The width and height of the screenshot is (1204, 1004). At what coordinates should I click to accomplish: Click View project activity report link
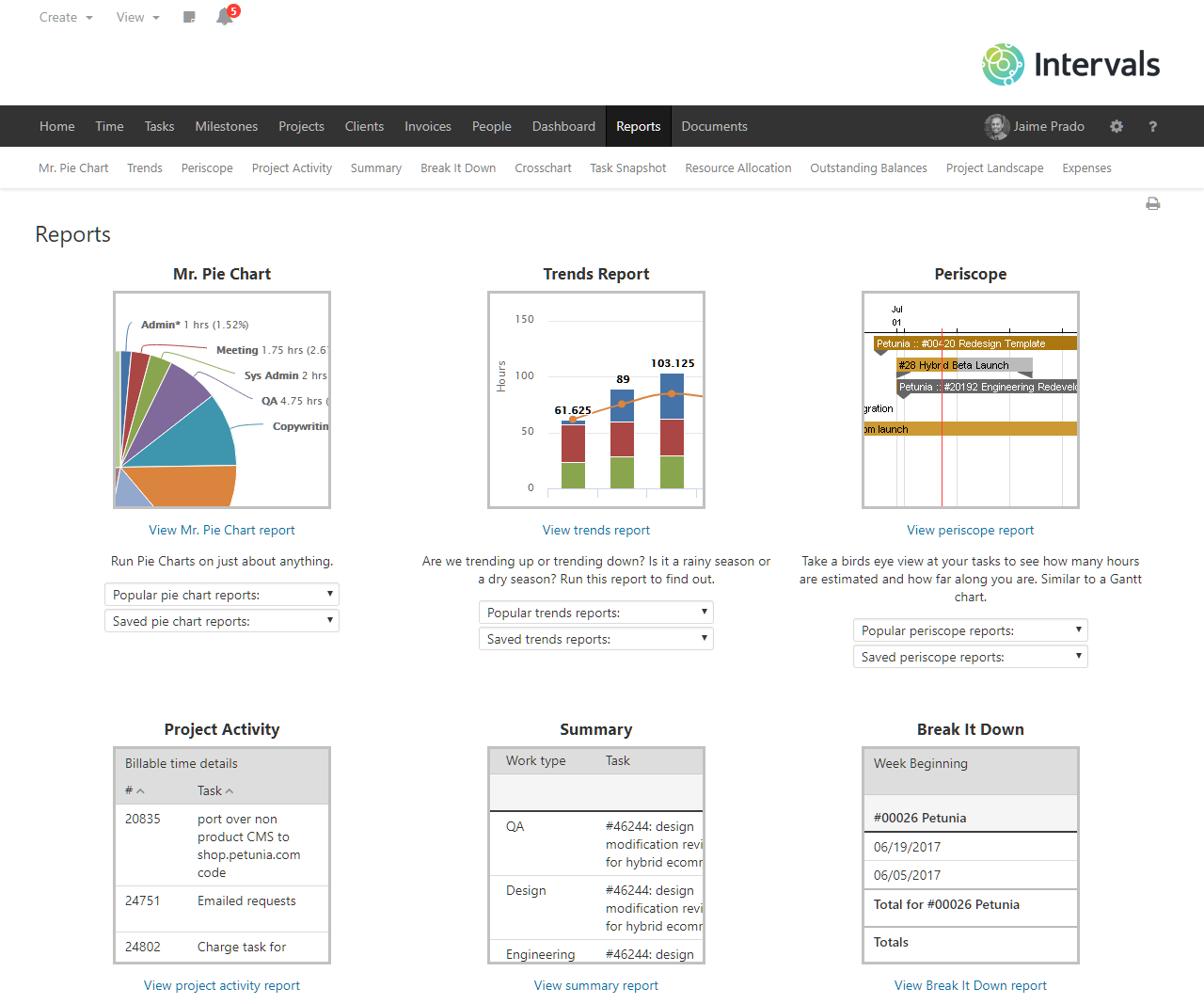(222, 986)
